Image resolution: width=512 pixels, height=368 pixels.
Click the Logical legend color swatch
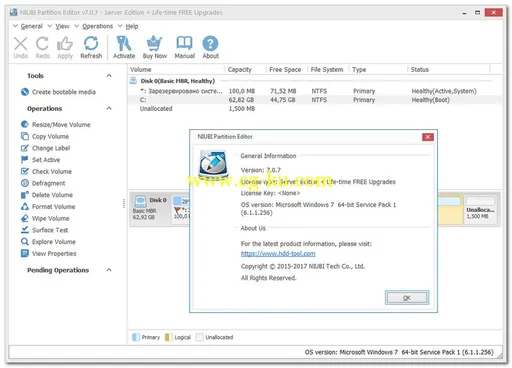[x=168, y=337]
